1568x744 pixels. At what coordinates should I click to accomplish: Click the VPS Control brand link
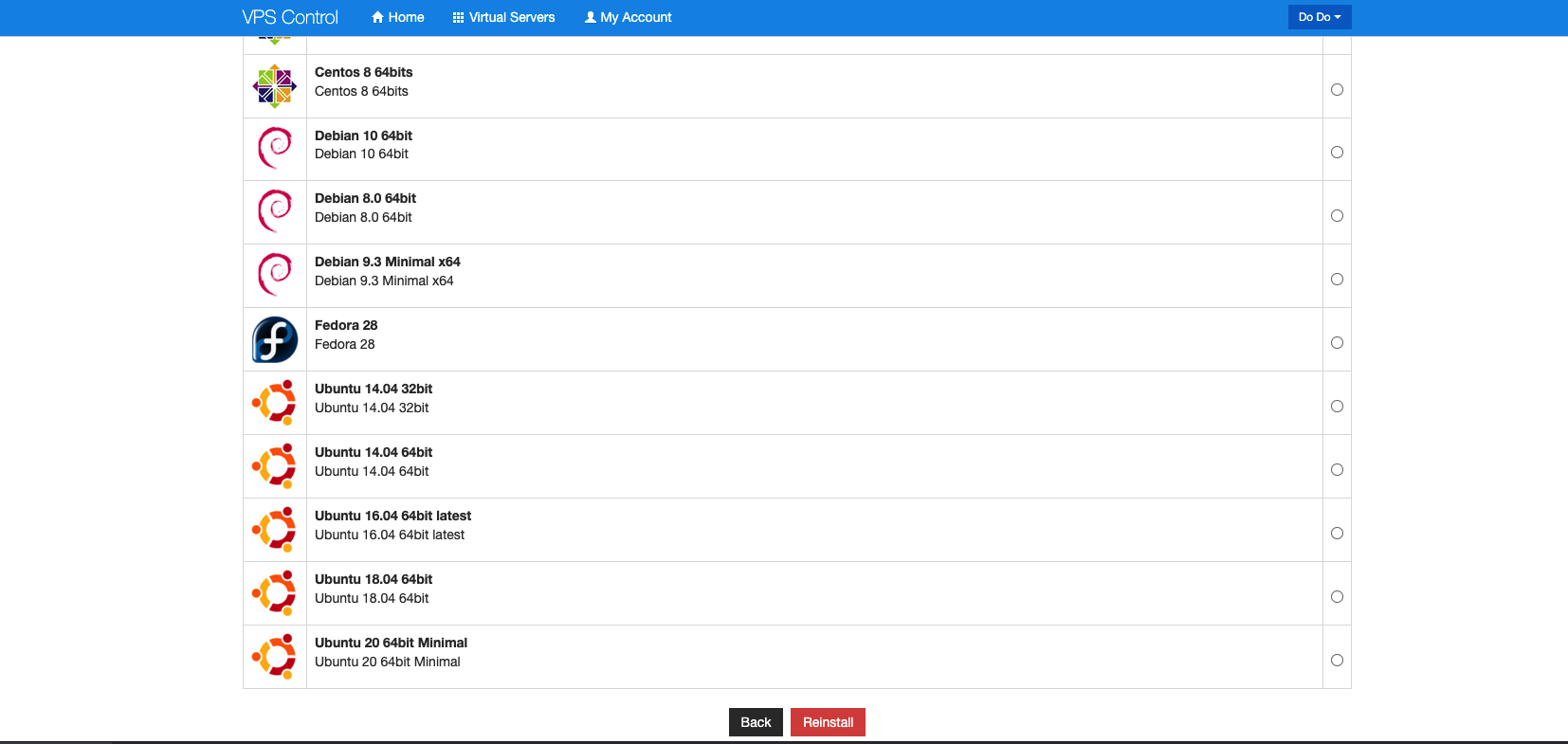coord(290,17)
